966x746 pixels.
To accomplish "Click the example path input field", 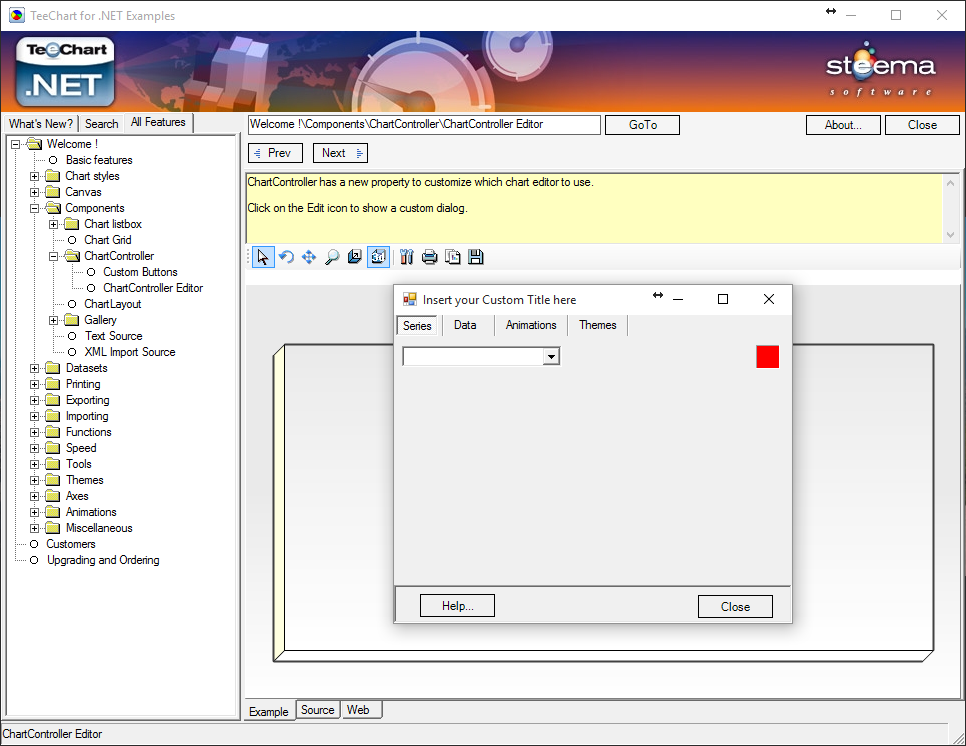I will pyautogui.click(x=424, y=124).
